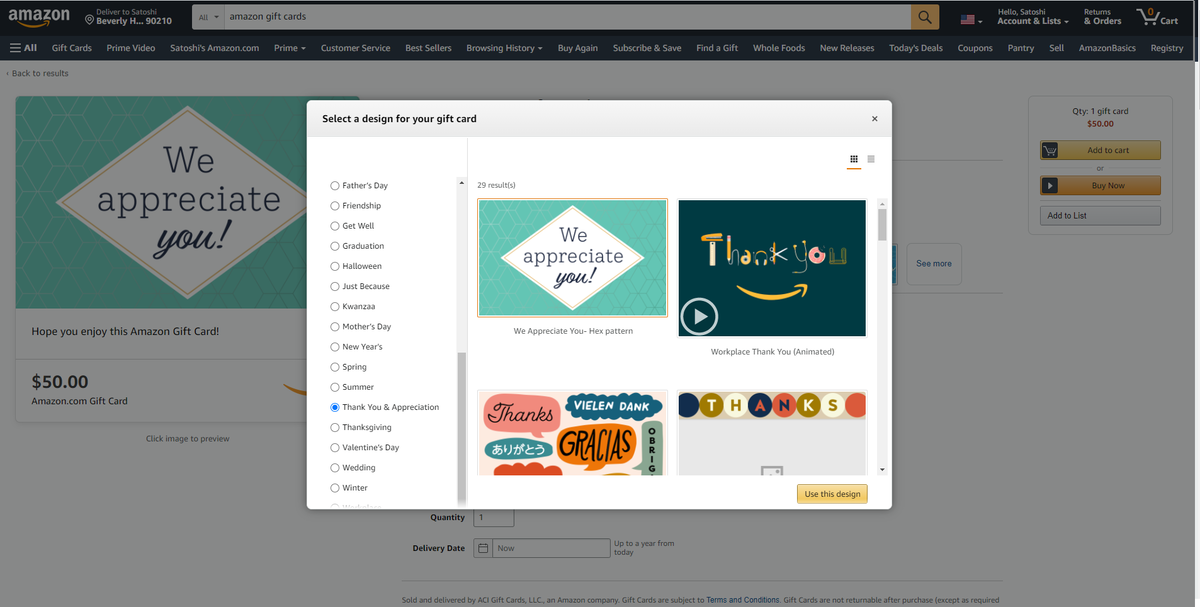The width and height of the screenshot is (1200, 607).
Task: Click the Amazon logo
Action: pos(39,17)
